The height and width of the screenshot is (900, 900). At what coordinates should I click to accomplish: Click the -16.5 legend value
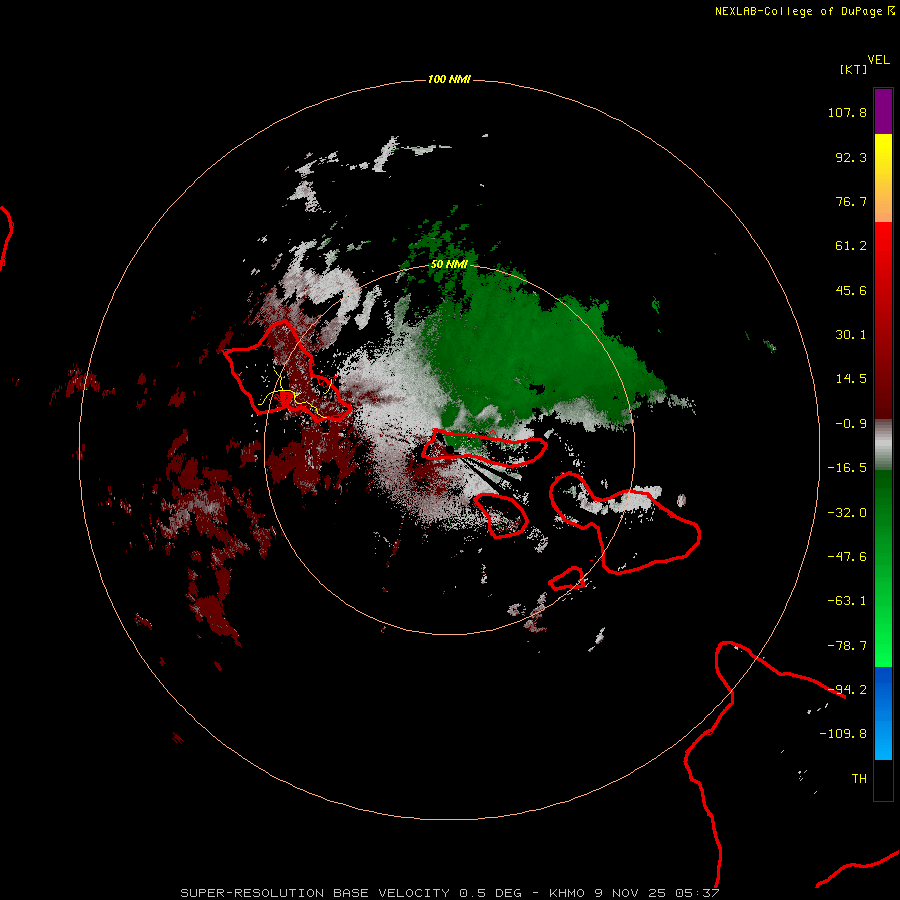[x=847, y=468]
